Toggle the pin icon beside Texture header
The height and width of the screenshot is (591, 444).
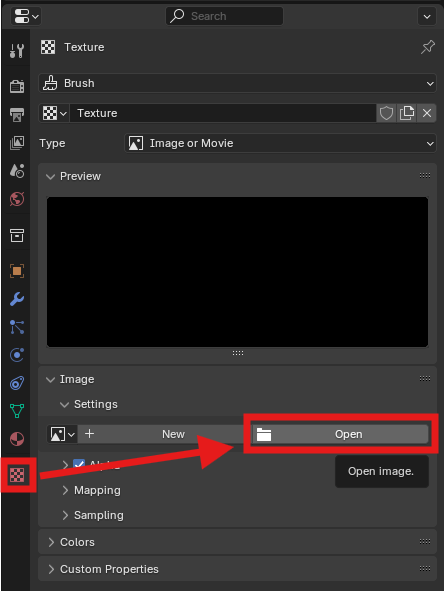[427, 47]
